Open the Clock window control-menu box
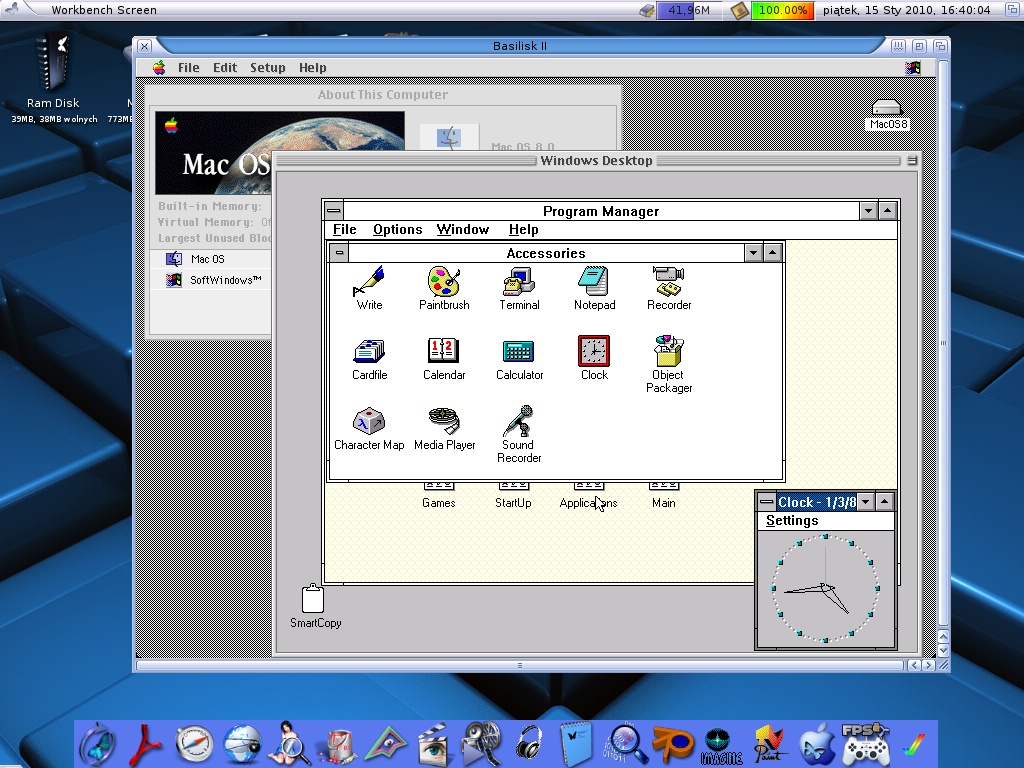1024x768 pixels. [767, 502]
